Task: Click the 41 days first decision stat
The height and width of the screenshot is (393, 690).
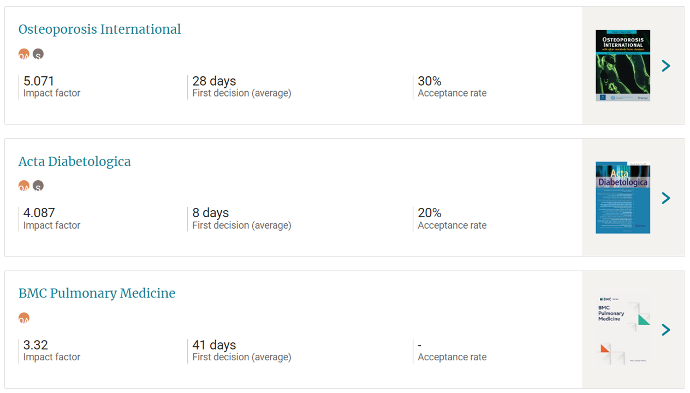Action: [x=214, y=345]
